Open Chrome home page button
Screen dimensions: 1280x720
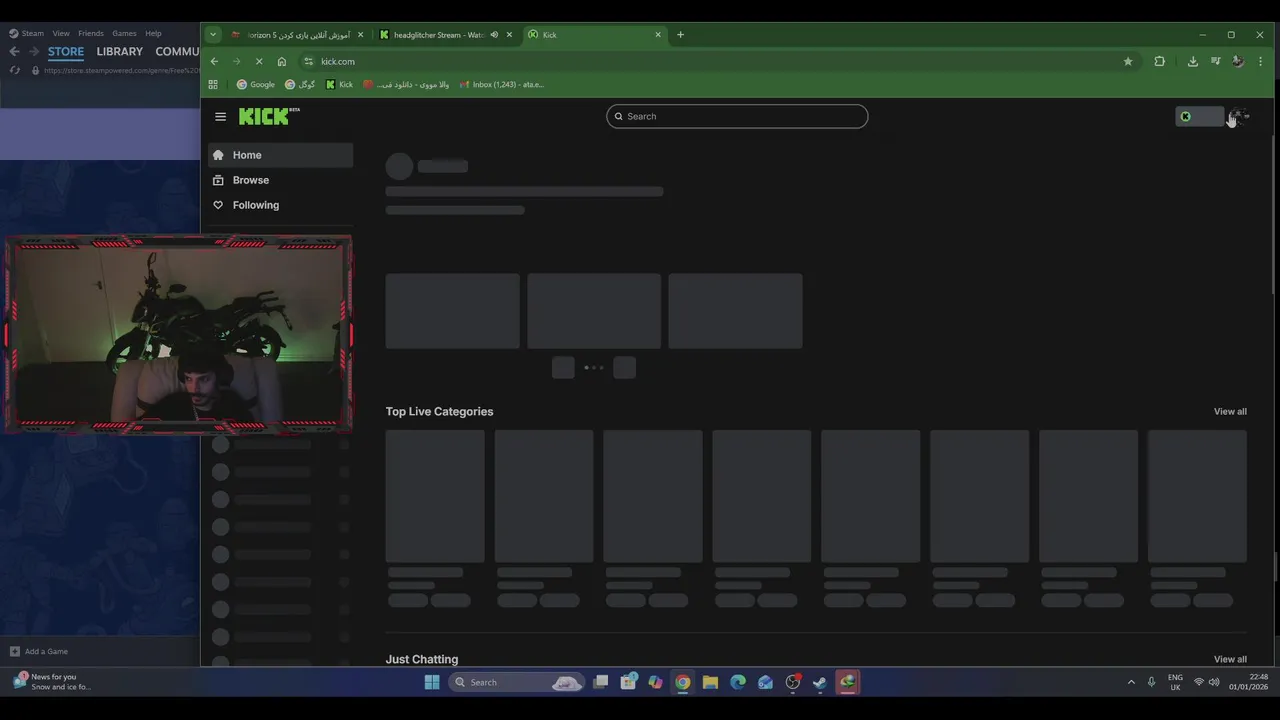pos(282,61)
